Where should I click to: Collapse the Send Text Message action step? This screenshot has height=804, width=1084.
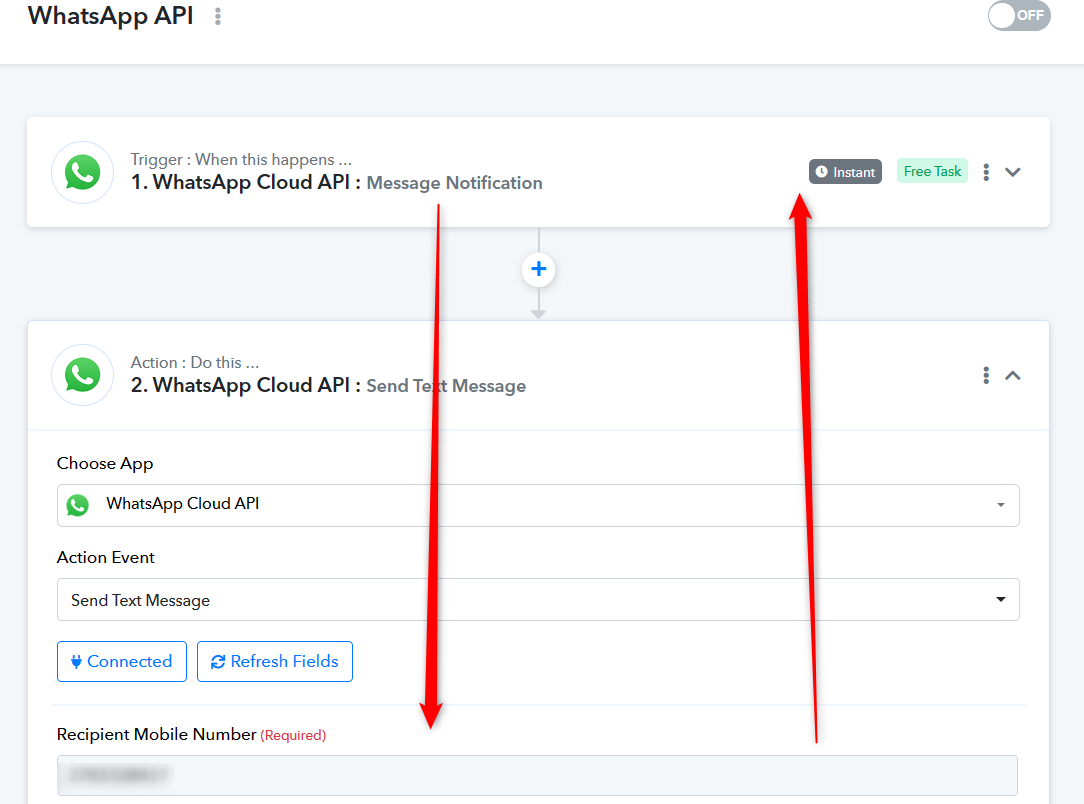pos(1013,375)
